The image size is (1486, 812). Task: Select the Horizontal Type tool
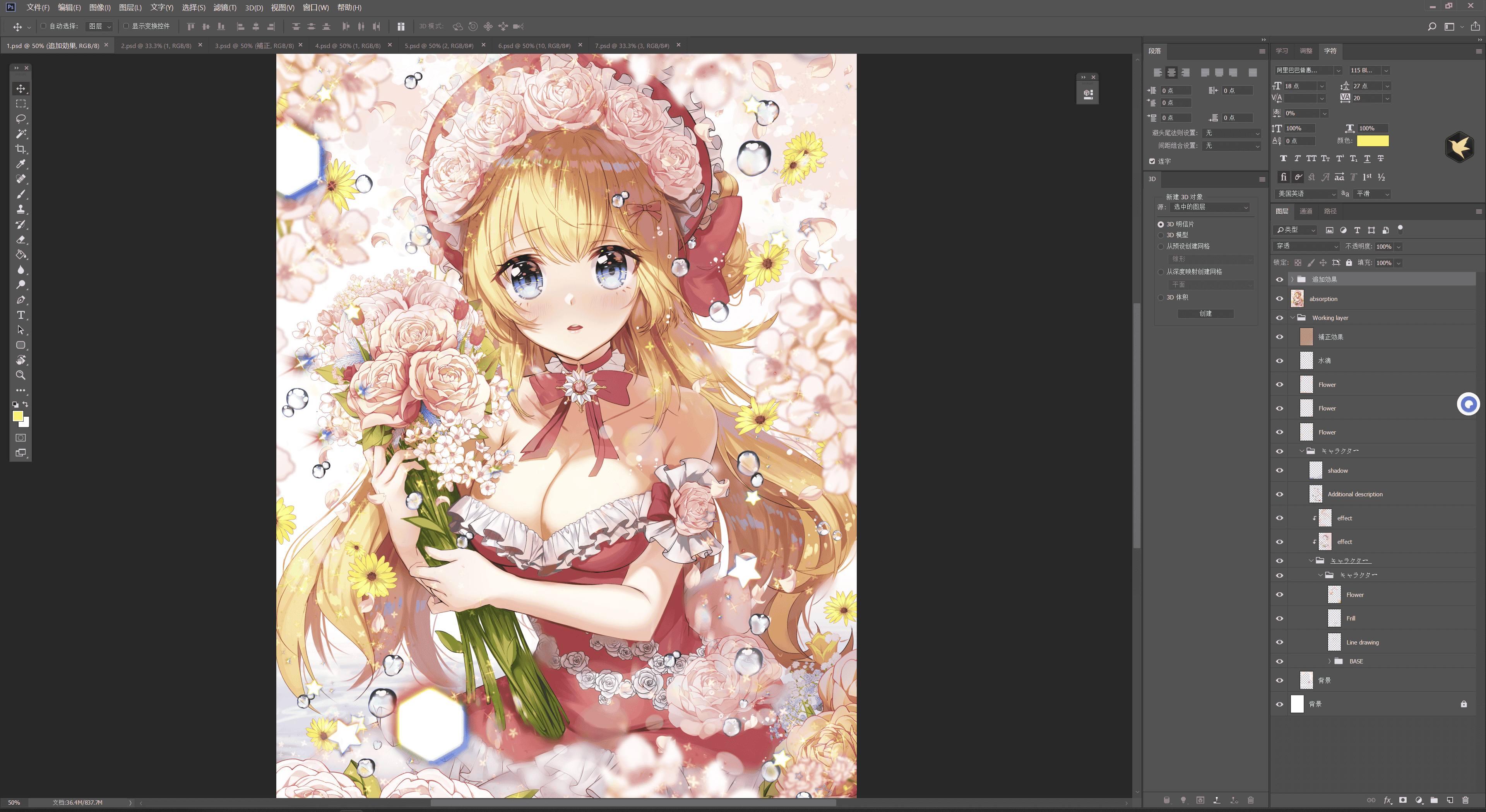coord(21,315)
